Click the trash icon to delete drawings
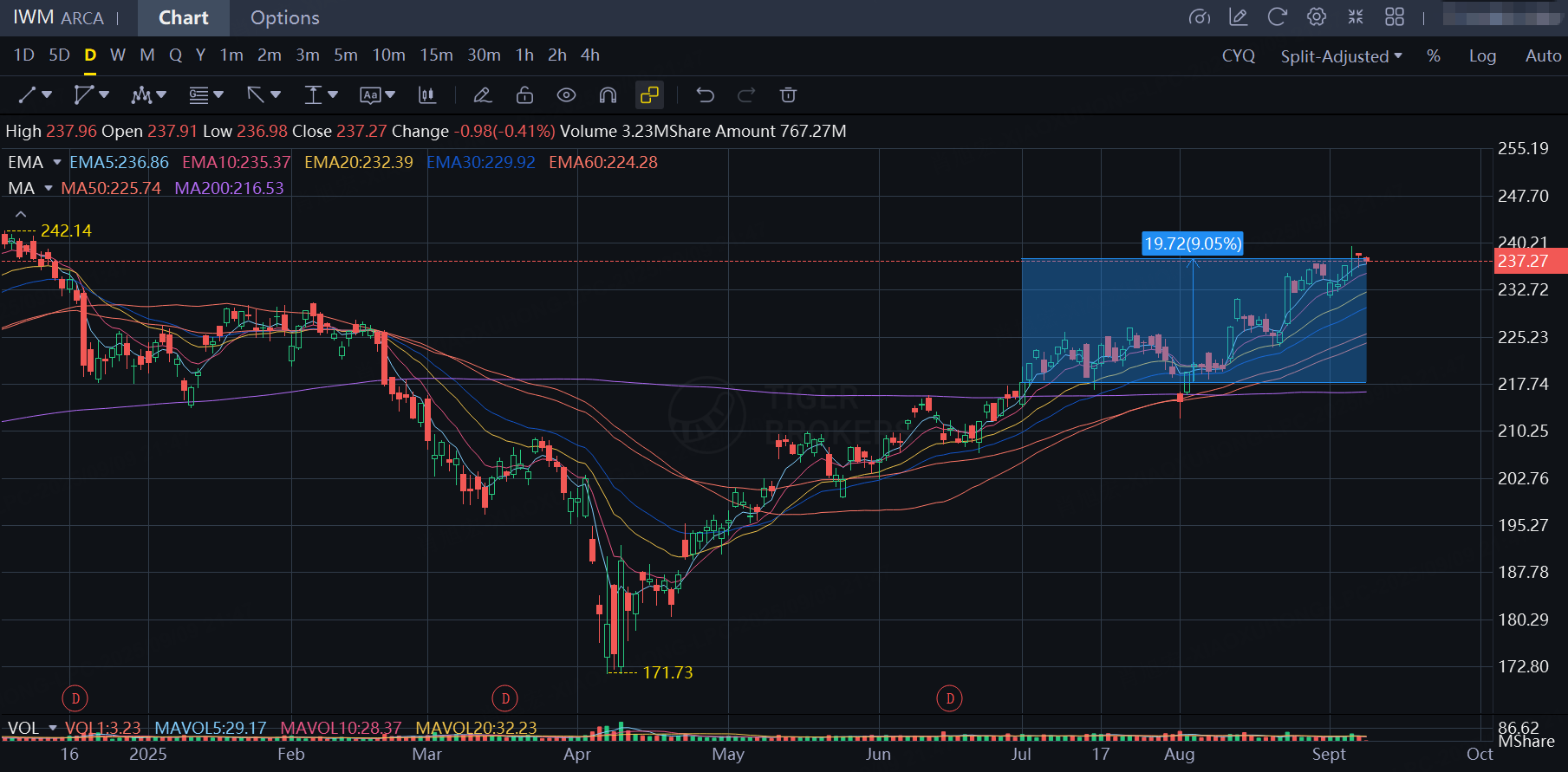 point(787,95)
